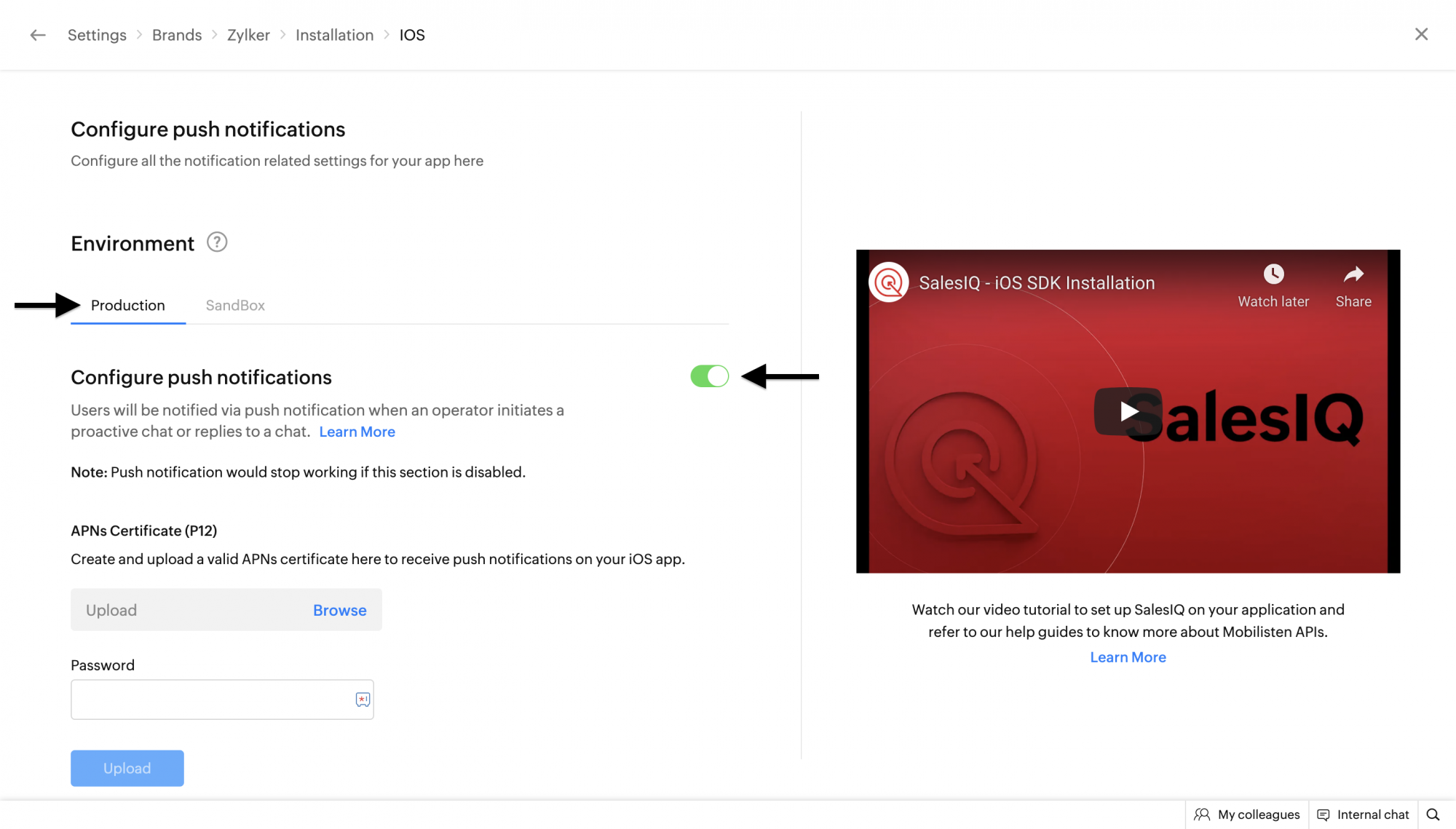Play the SalesIQ iOS SDK video
Viewport: 1456px width, 829px height.
(1128, 411)
